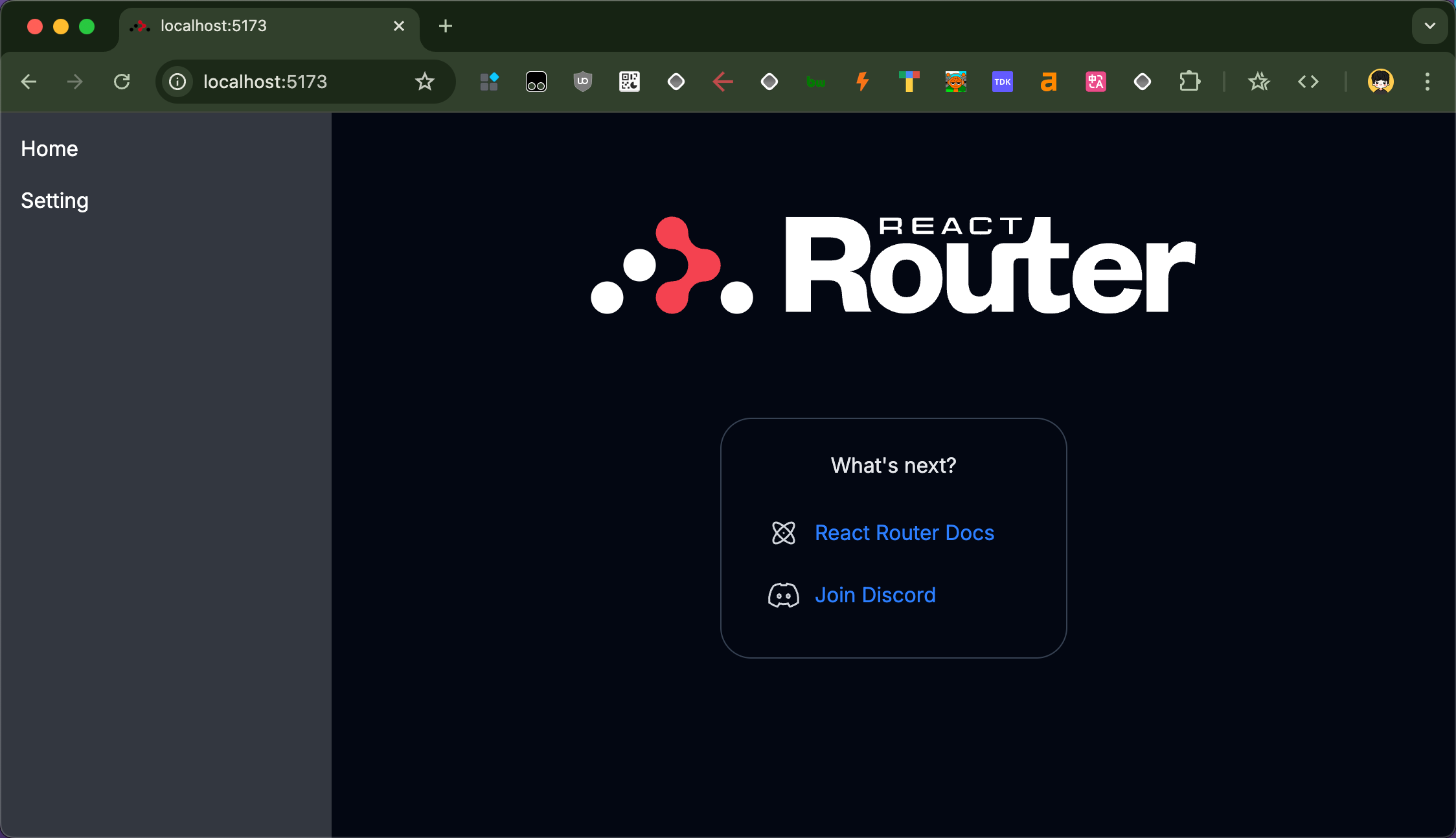Open the purple TDK extension
The height and width of the screenshot is (838, 1456).
coord(1003,82)
